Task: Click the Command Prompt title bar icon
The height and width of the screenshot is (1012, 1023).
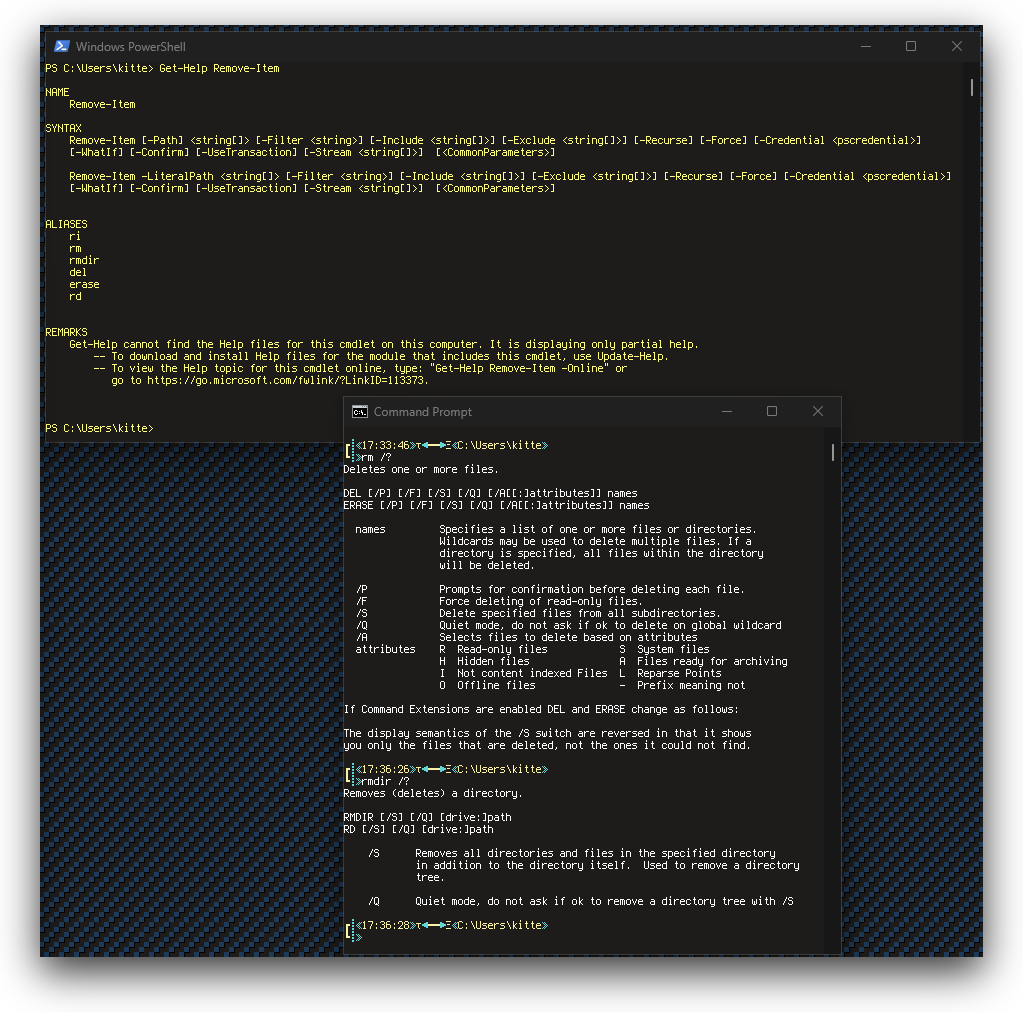Action: (x=359, y=412)
